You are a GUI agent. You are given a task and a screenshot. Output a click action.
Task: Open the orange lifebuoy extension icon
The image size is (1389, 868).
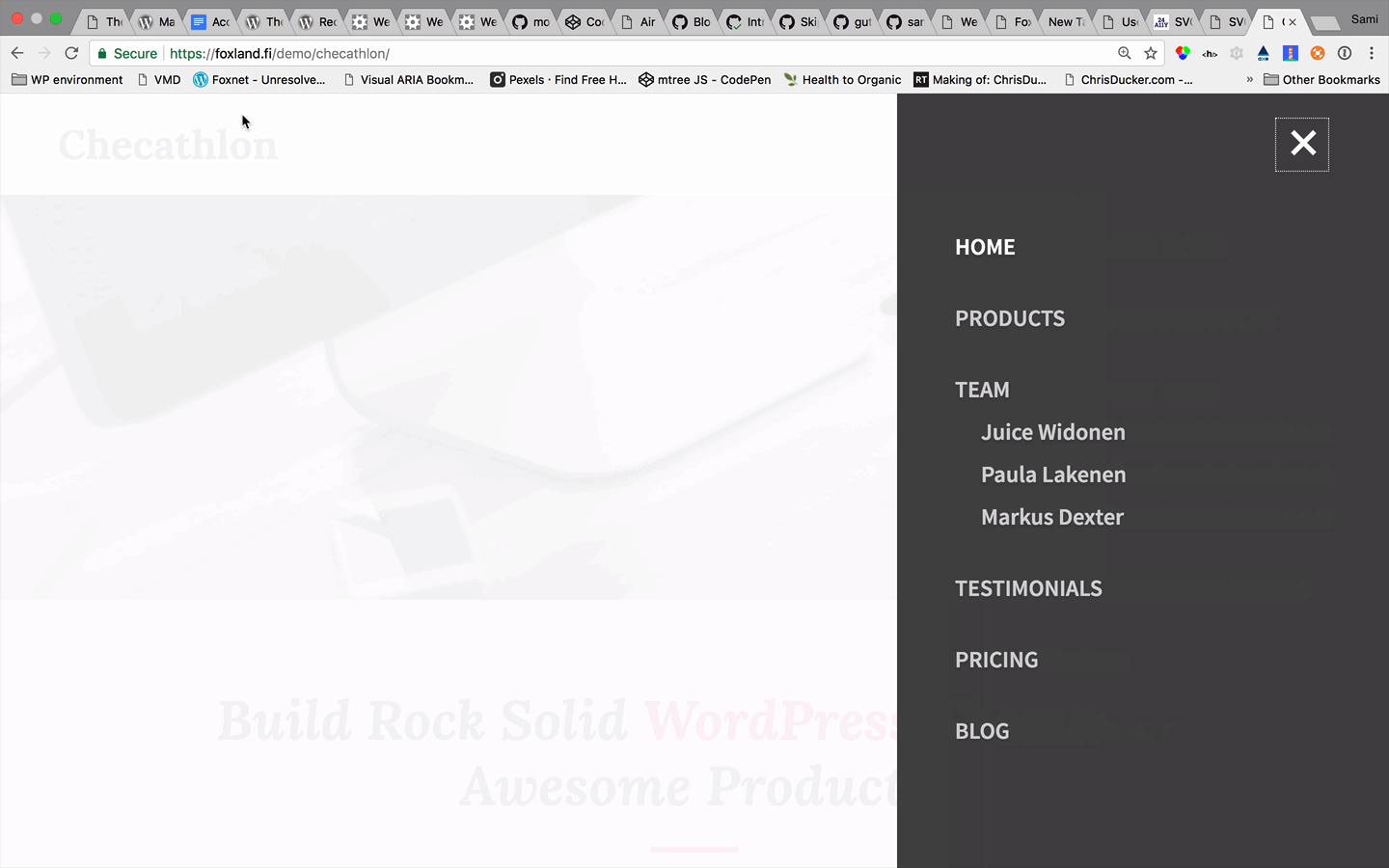tap(1318, 53)
